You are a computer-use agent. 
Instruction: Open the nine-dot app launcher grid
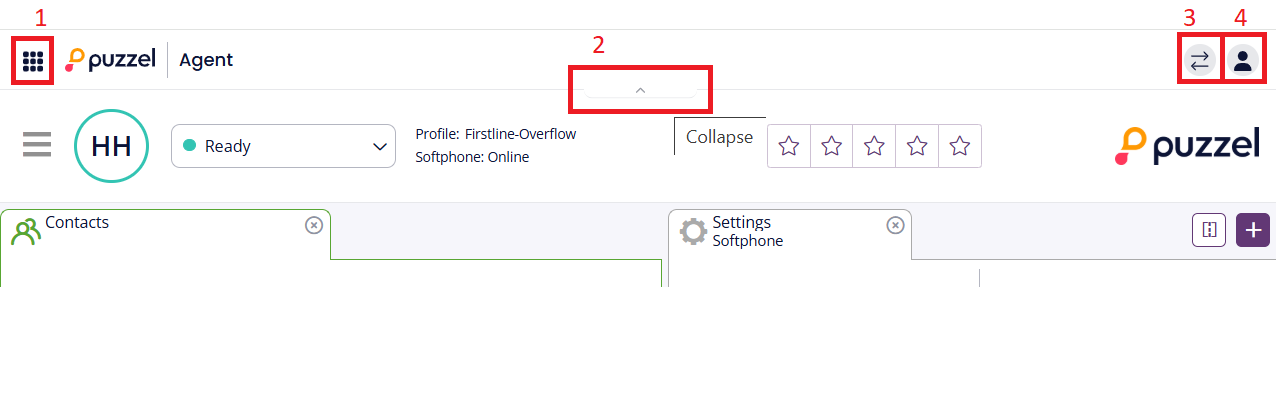click(x=33, y=60)
